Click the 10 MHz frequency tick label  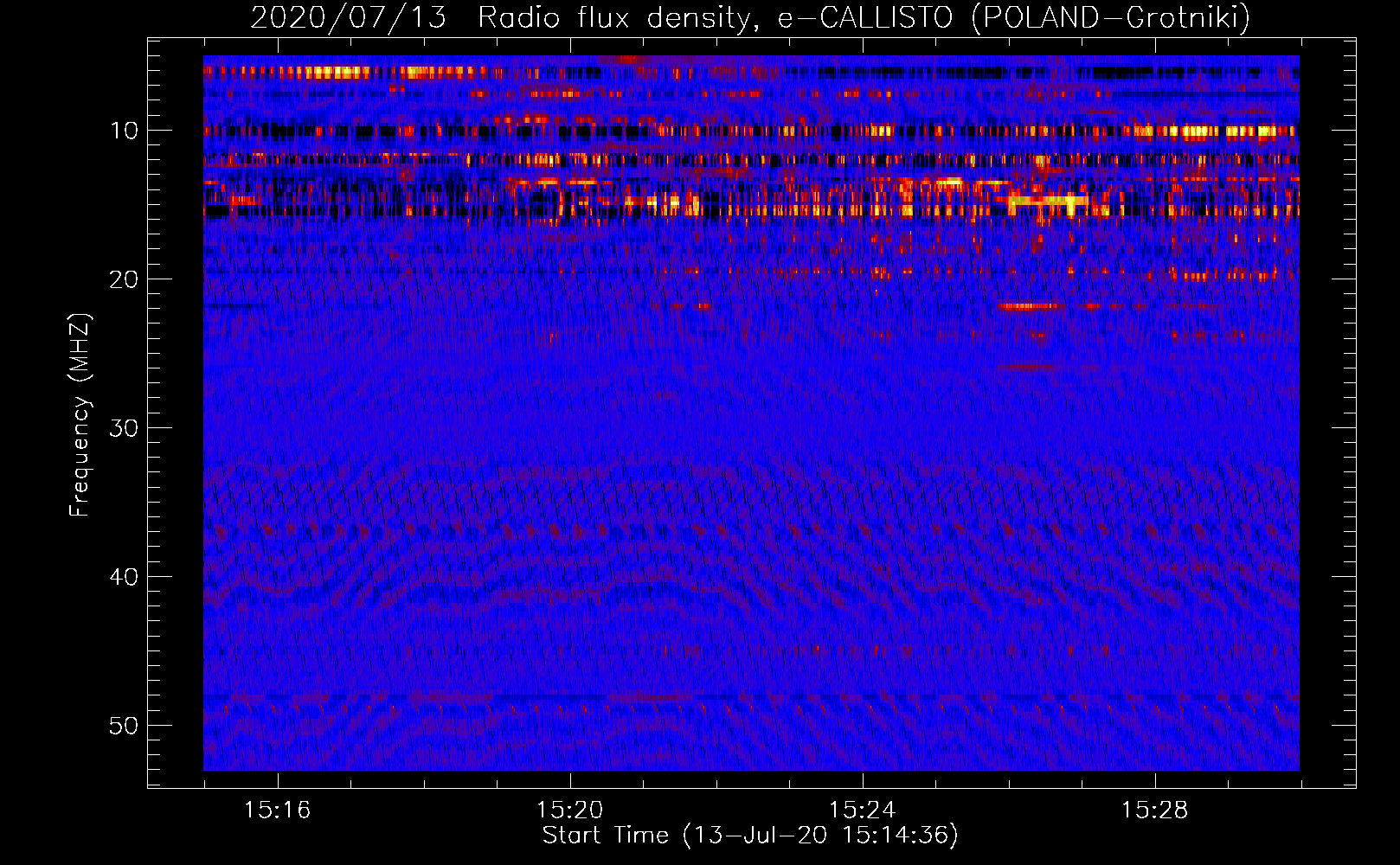tap(125, 130)
